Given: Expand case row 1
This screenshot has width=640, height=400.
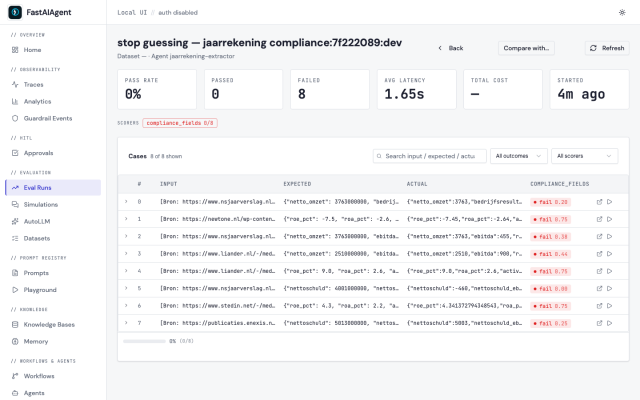Looking at the screenshot, I should [x=126, y=219].
